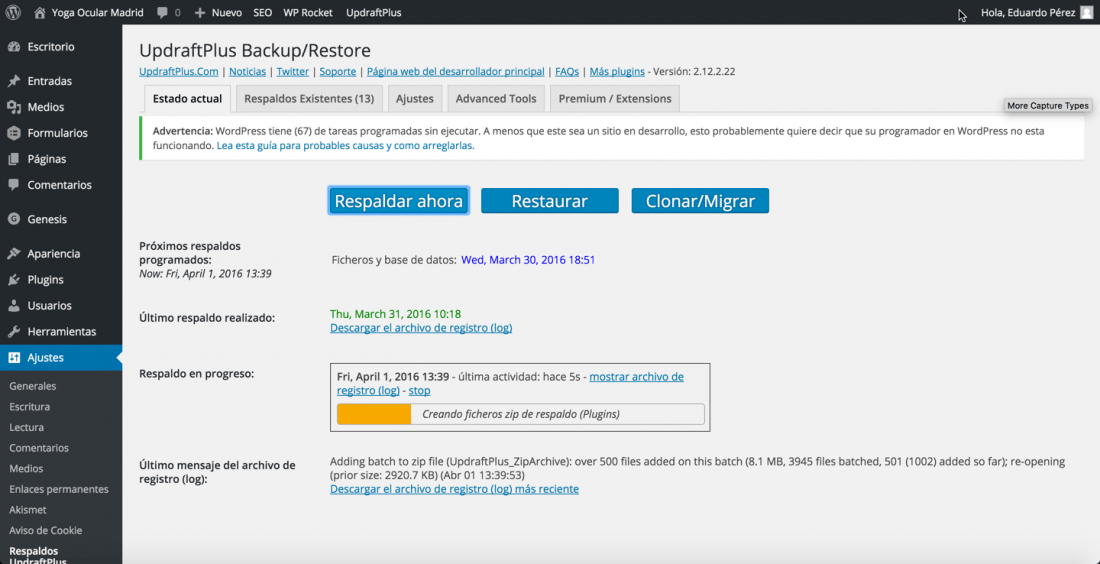Click the Comentarios speech bubble icon in sidebar
Viewport: 1100px width, 564px height.
13,185
